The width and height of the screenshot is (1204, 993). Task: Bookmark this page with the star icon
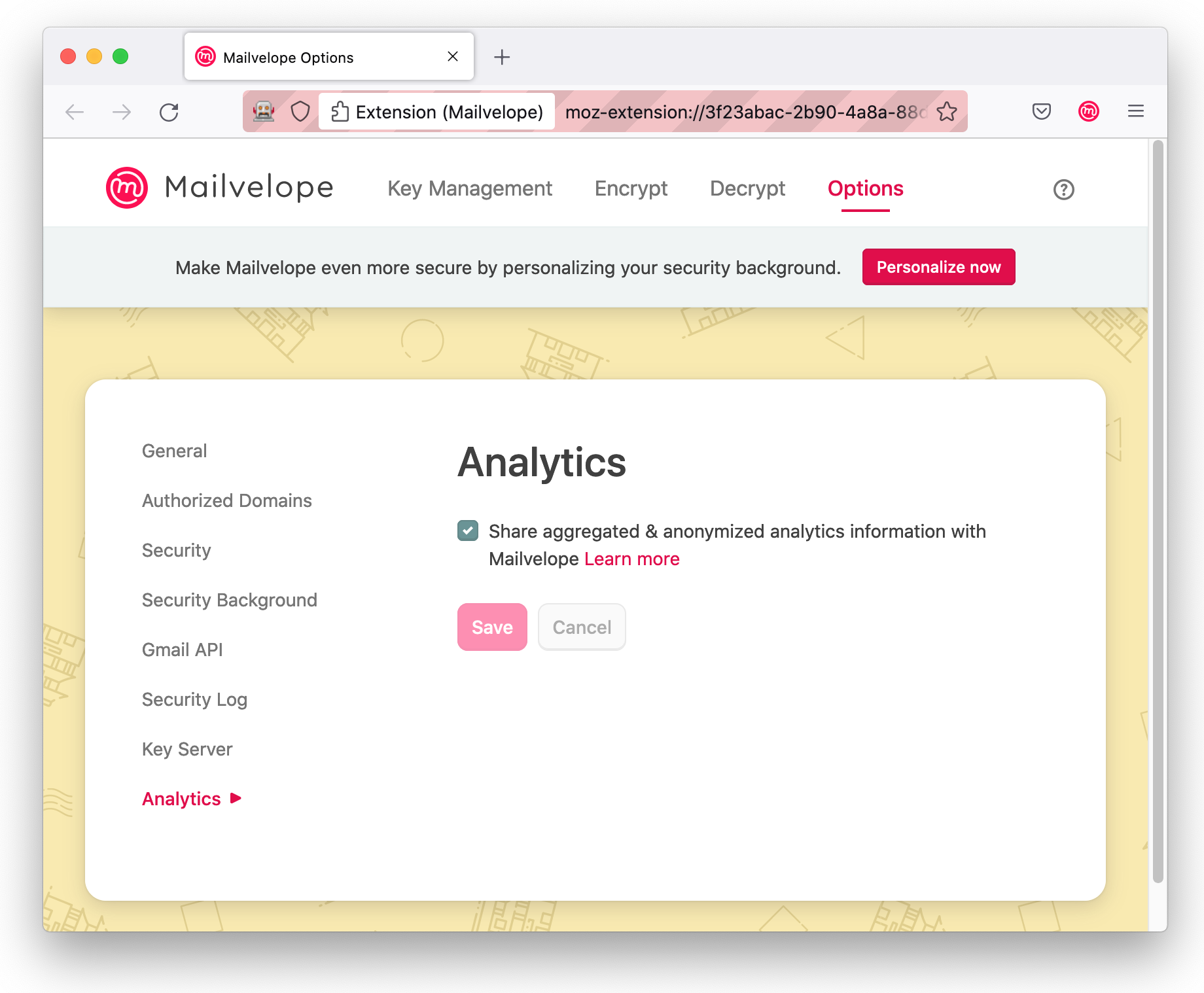pyautogui.click(x=946, y=112)
